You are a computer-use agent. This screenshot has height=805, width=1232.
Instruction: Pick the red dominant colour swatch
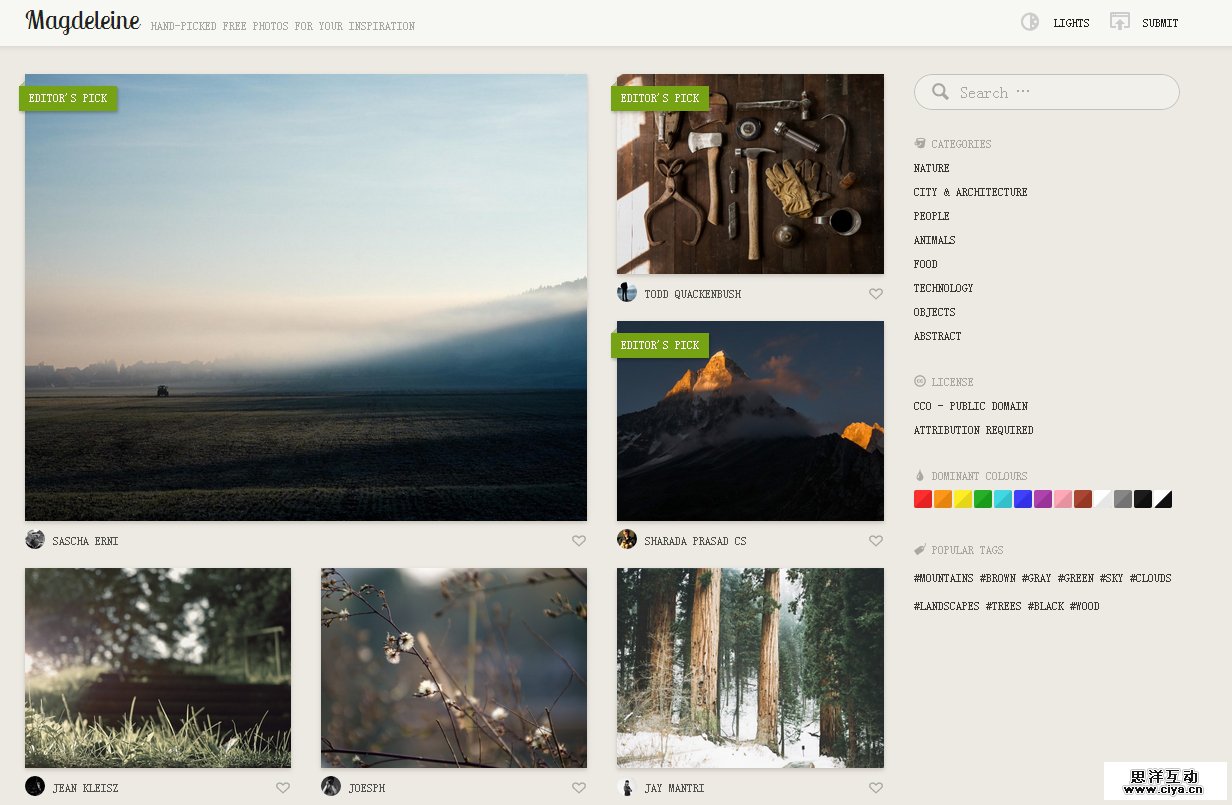[x=923, y=499]
